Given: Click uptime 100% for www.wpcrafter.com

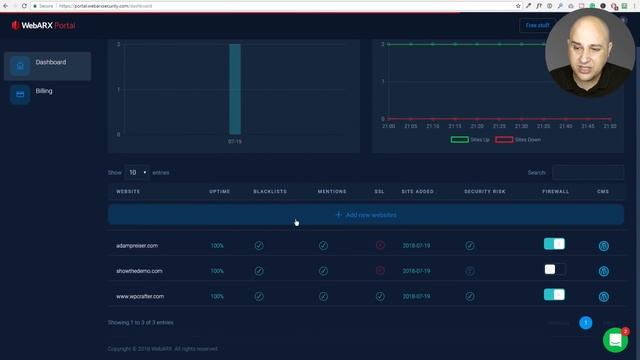Looking at the screenshot, I should click(217, 296).
